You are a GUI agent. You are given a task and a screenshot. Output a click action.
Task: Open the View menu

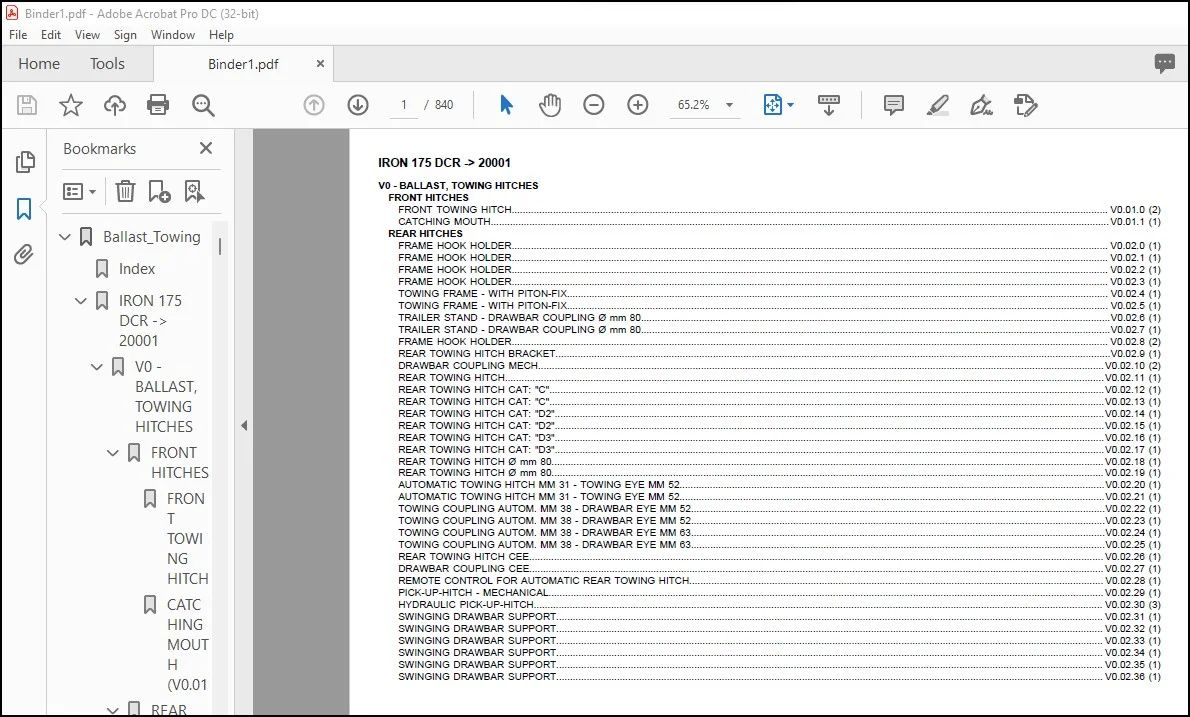click(x=87, y=35)
